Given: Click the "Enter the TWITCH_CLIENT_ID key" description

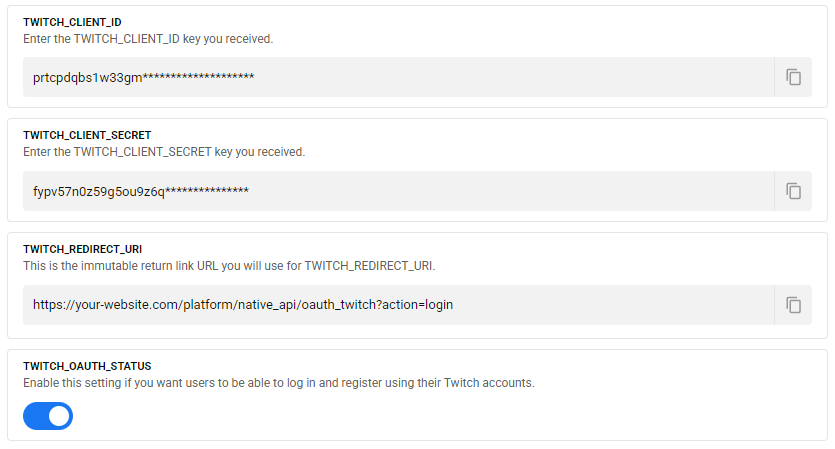Looking at the screenshot, I should pyautogui.click(x=147, y=39).
